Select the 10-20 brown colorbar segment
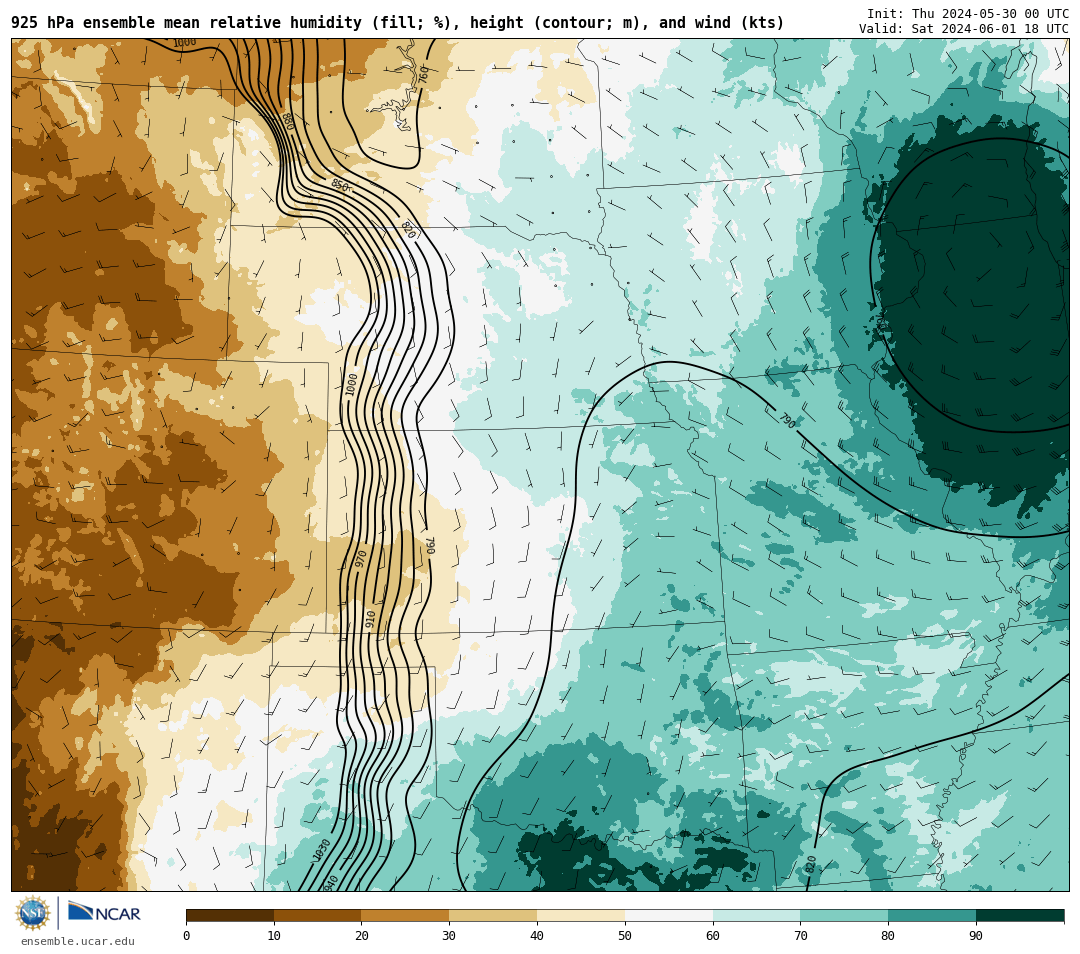Viewport: 1080px width, 954px height. (318, 915)
